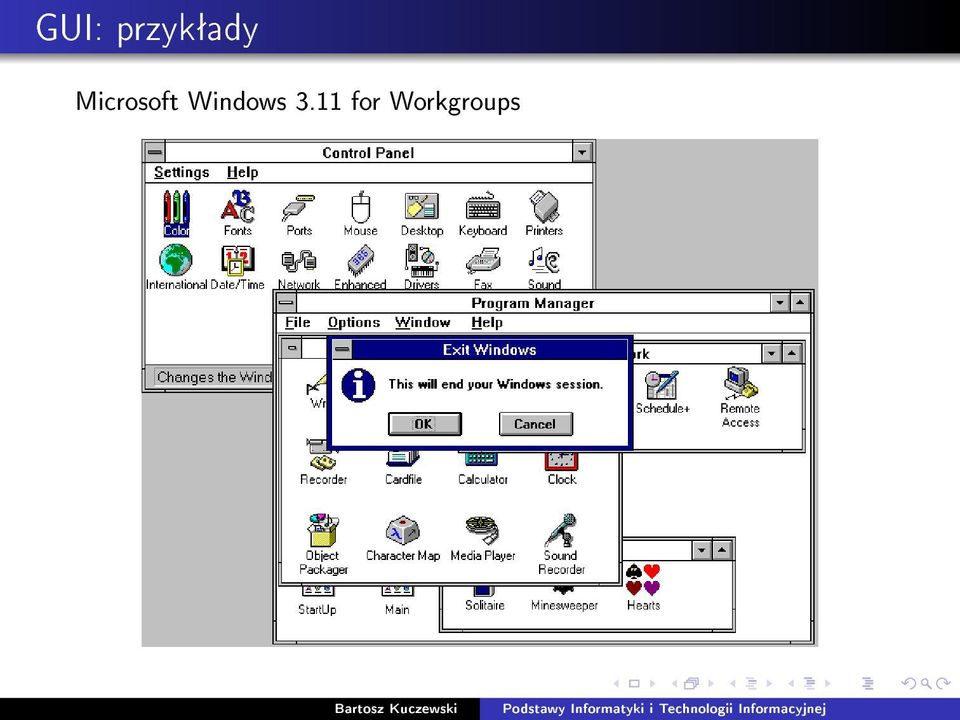Open the Accessories group control menu box
The height and width of the screenshot is (720, 960).
click(292, 348)
